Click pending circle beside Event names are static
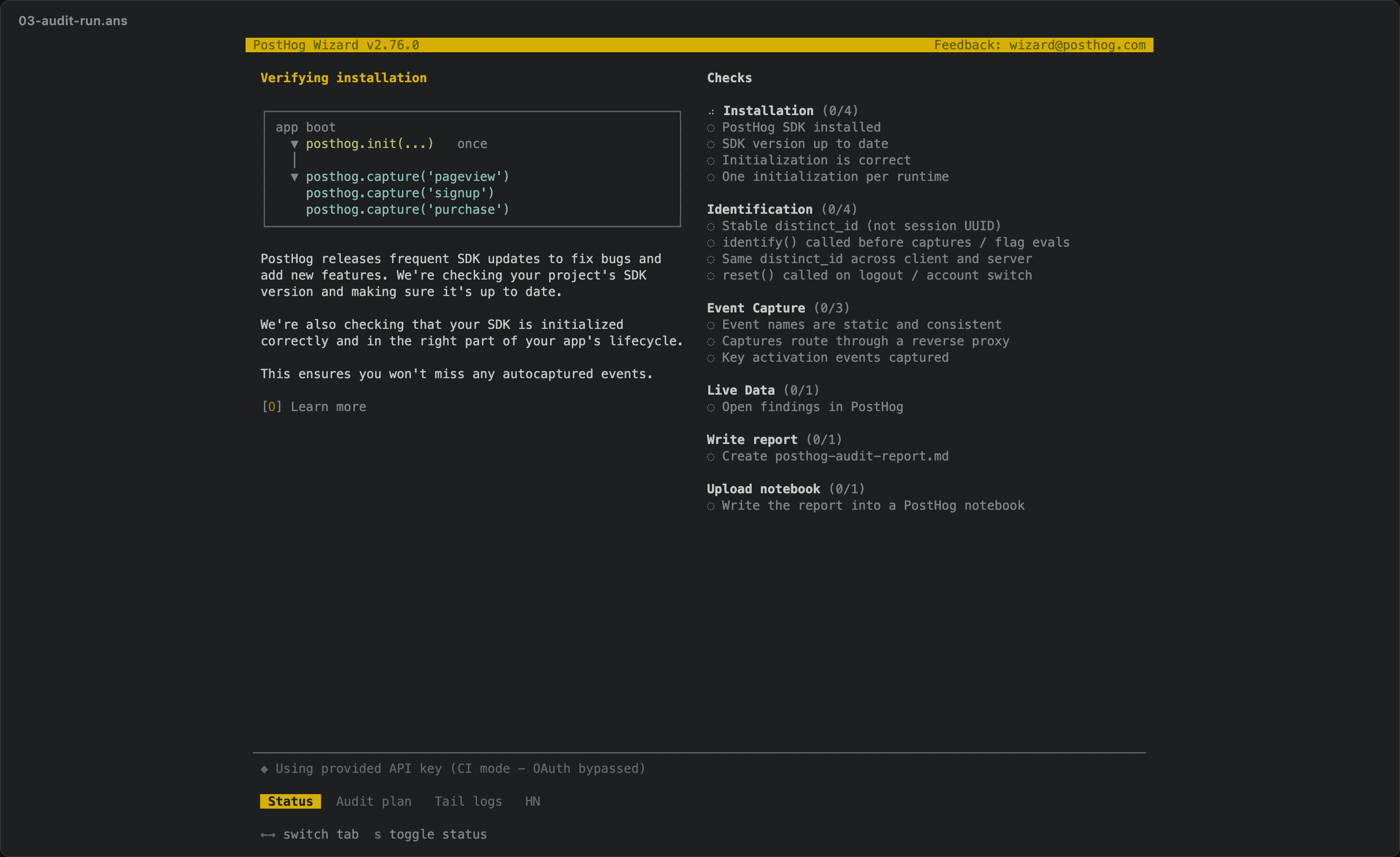Viewport: 1400px width, 857px height. 711,325
